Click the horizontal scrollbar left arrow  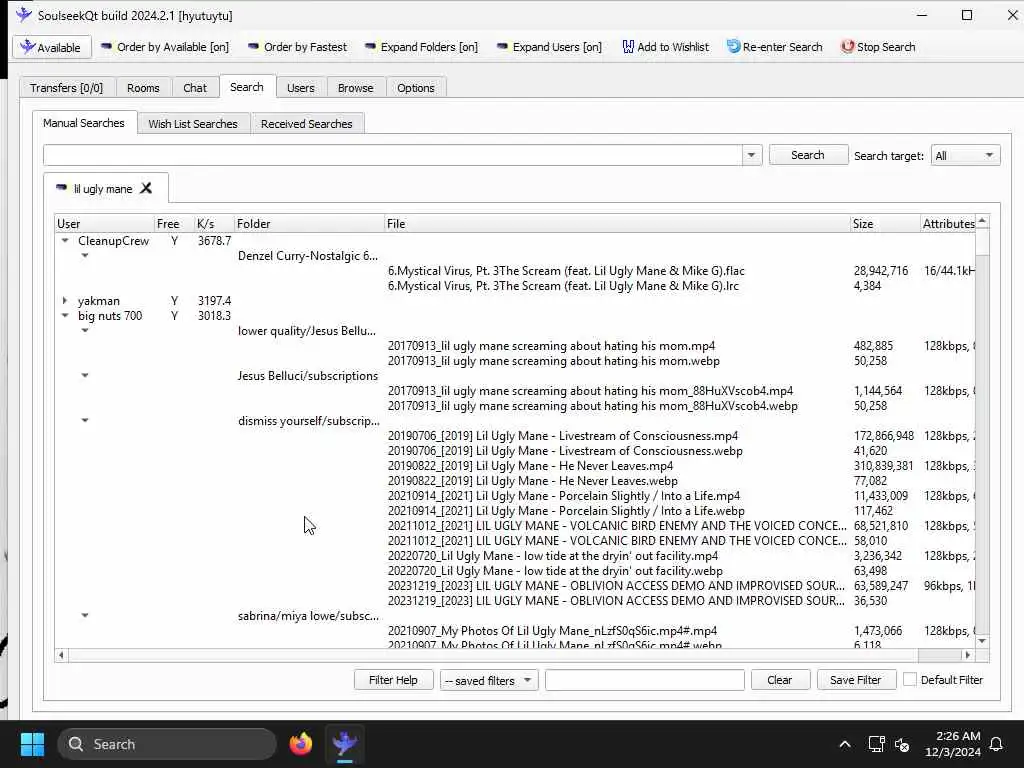point(61,655)
